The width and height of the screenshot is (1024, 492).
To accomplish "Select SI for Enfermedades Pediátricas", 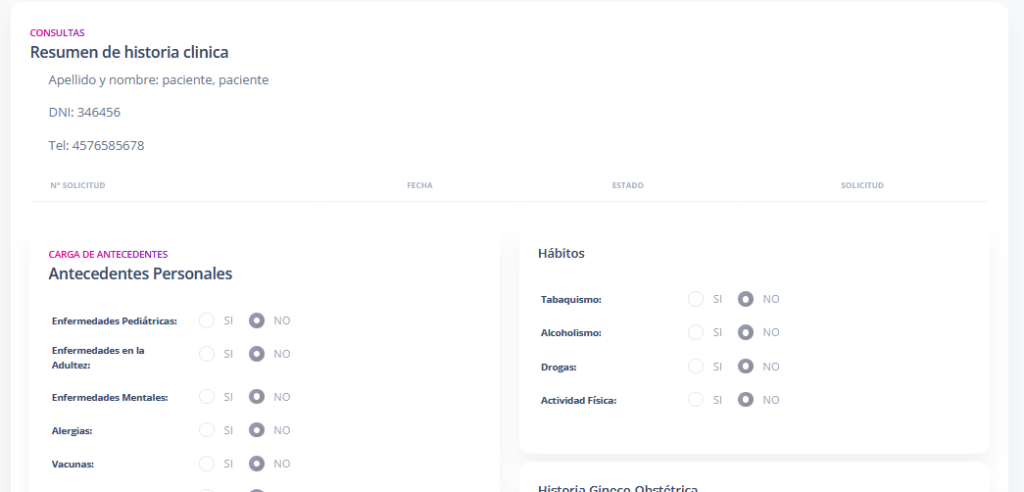I will point(207,321).
